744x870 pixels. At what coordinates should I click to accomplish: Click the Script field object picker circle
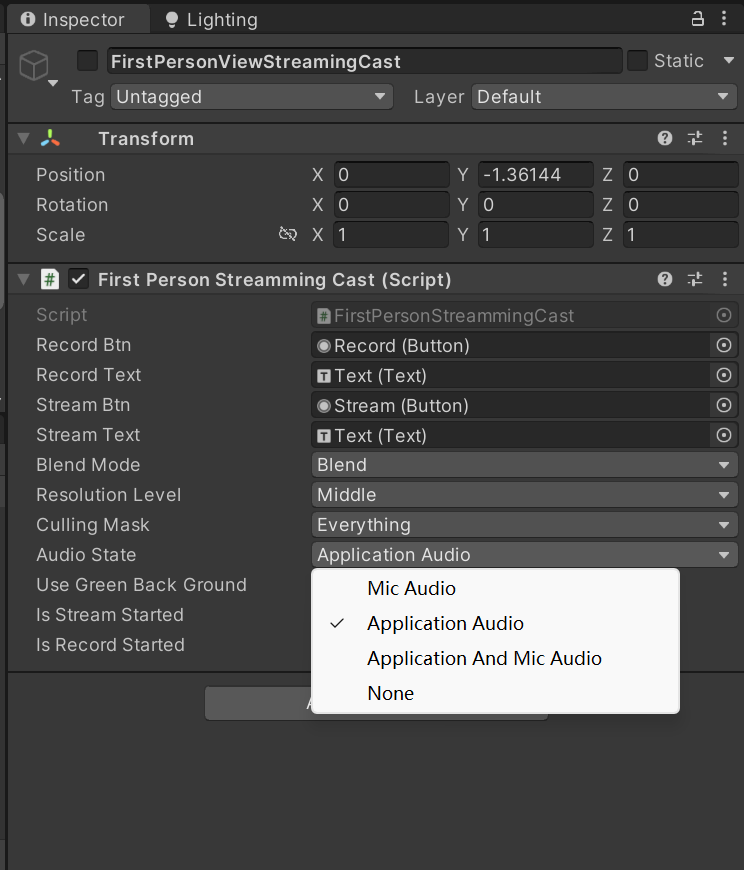(723, 315)
